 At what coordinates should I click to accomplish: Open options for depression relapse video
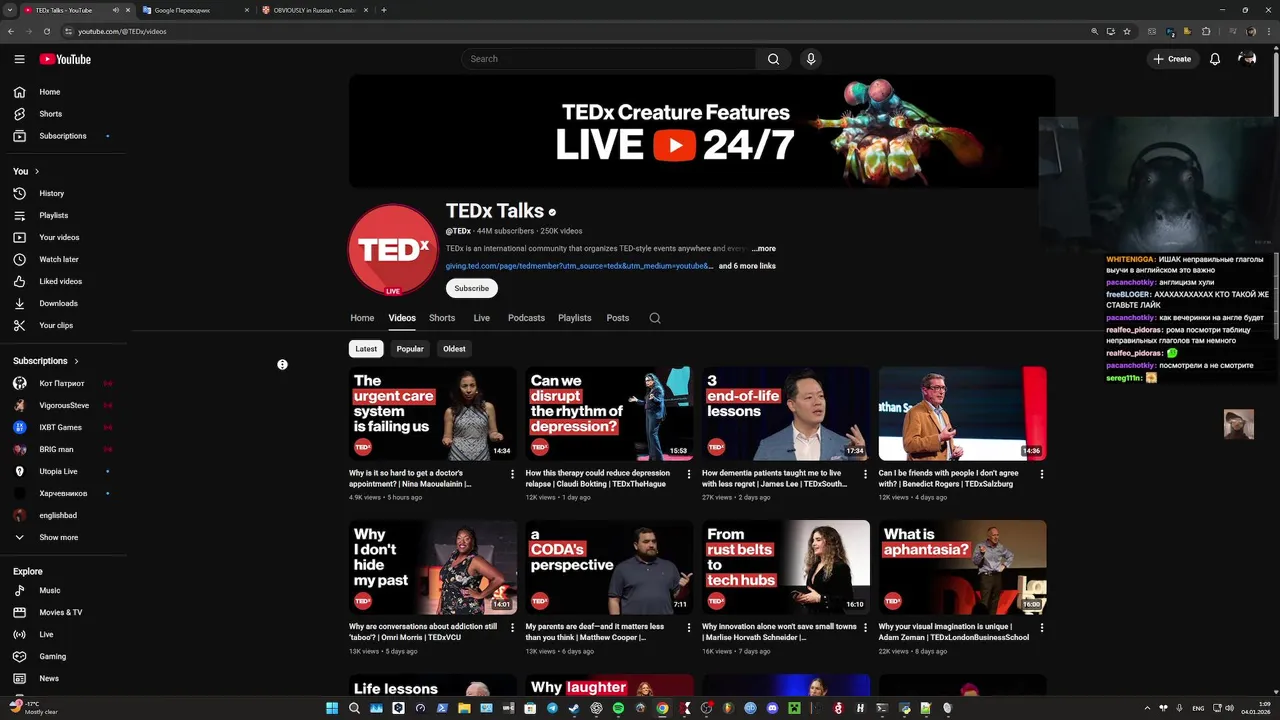click(689, 474)
